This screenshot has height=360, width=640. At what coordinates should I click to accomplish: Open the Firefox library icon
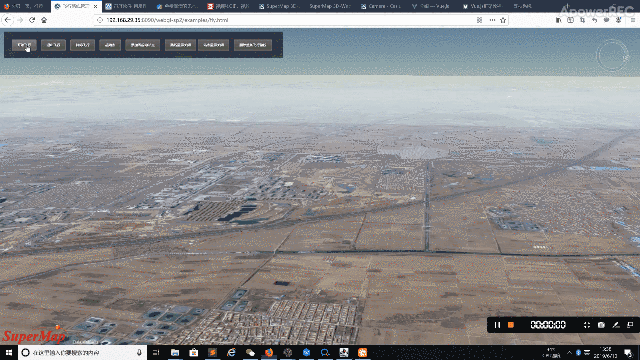[x=558, y=20]
